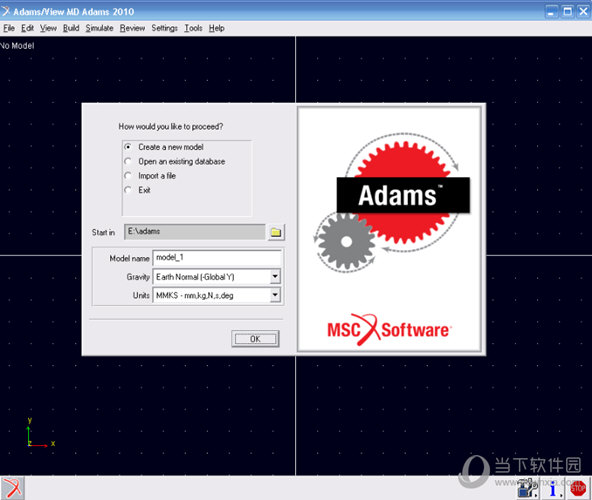The width and height of the screenshot is (592, 500).
Task: Click the 'How would you like to proceed?' text
Action: tap(171, 127)
